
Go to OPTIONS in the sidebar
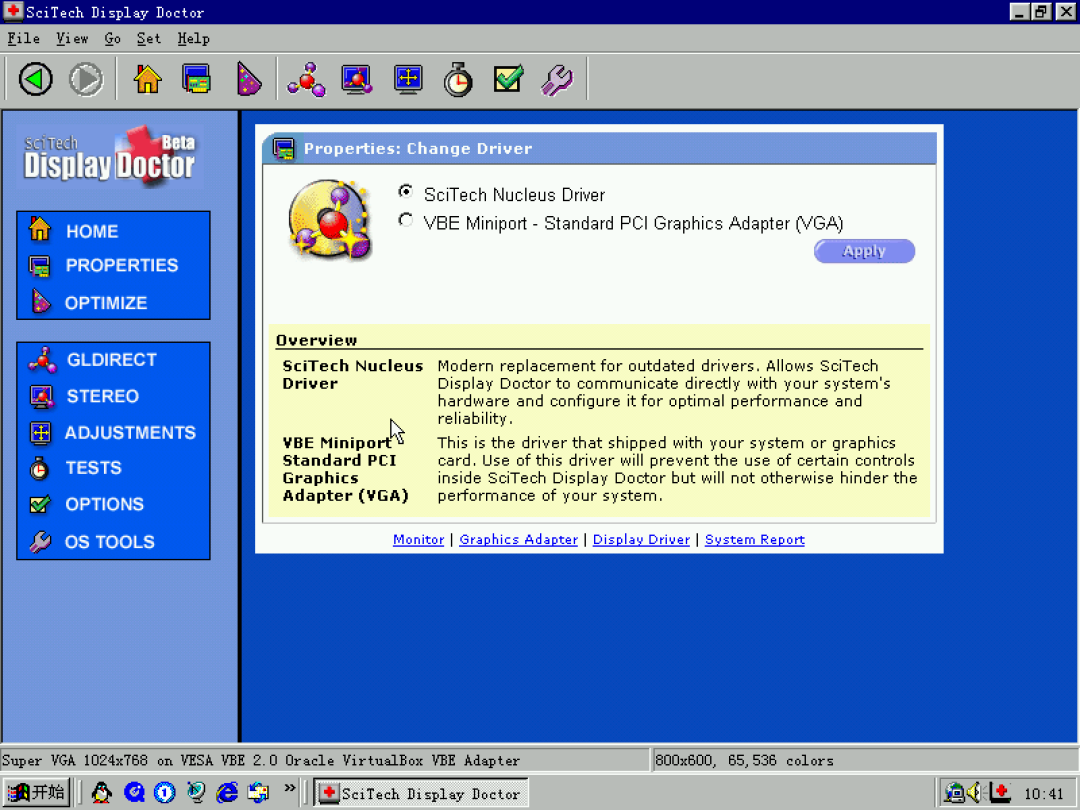(x=104, y=504)
